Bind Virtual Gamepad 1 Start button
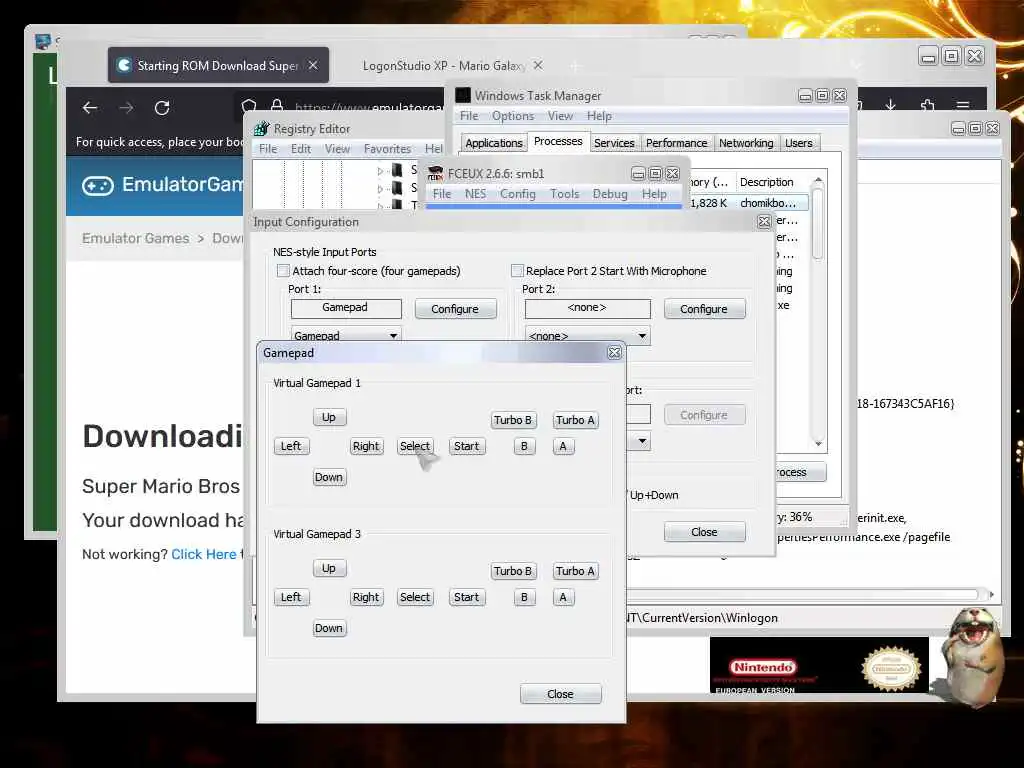 pos(467,446)
